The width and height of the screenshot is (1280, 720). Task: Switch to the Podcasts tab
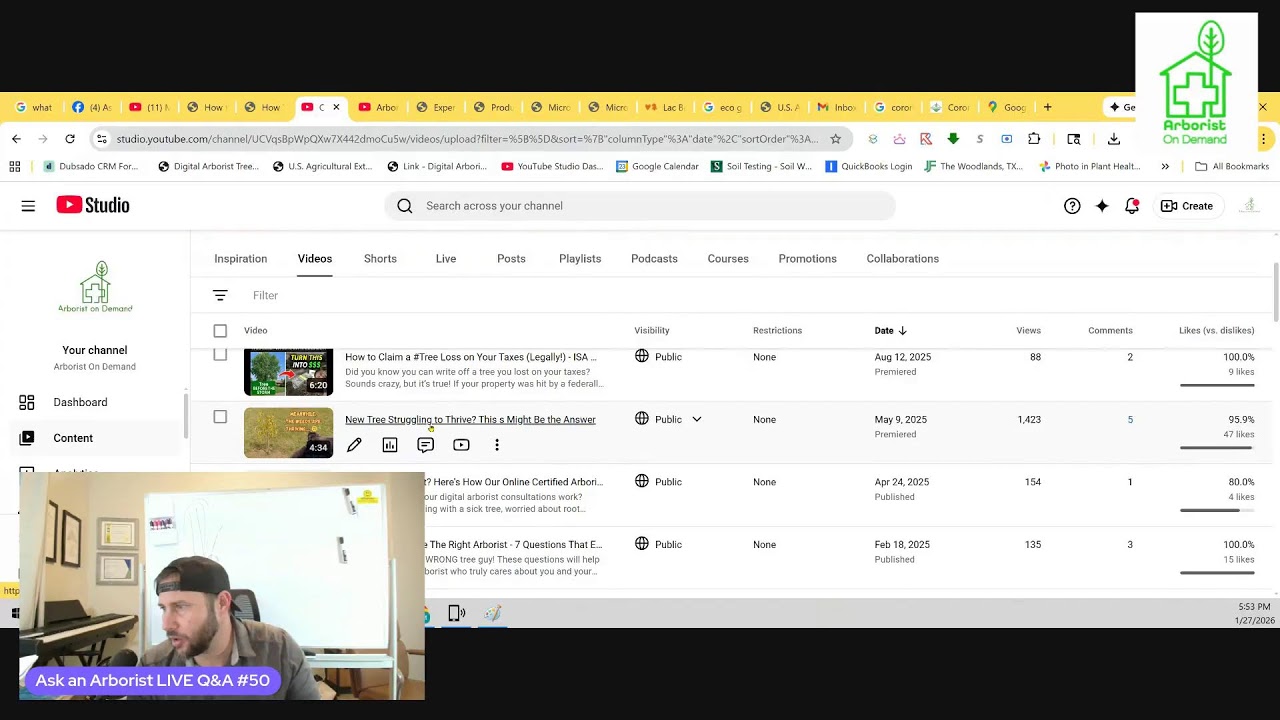pyautogui.click(x=654, y=259)
